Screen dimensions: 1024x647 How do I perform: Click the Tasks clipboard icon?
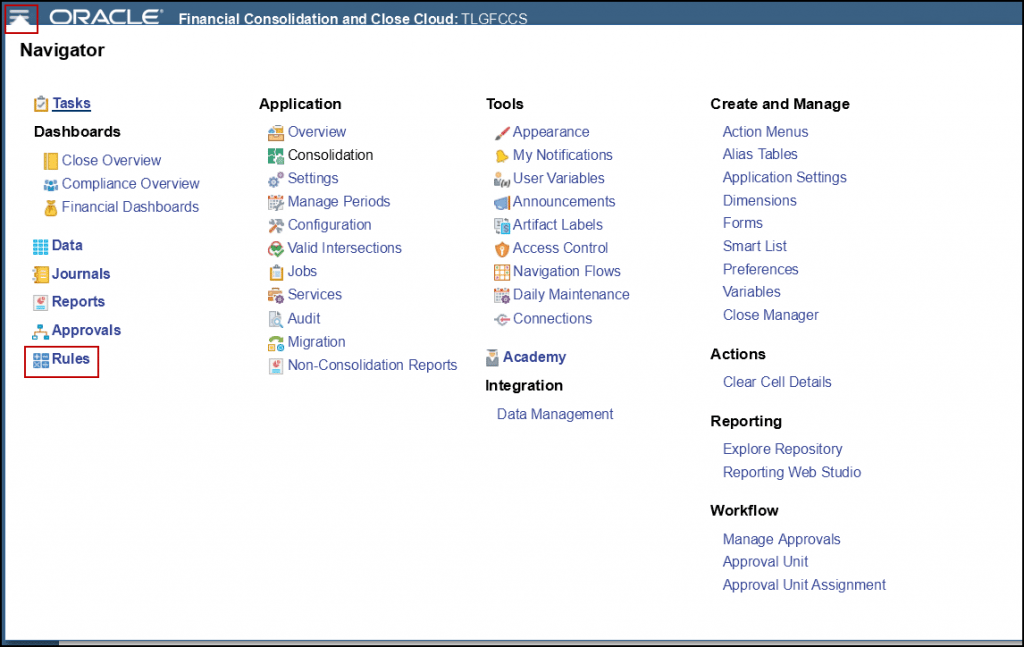[x=41, y=104]
